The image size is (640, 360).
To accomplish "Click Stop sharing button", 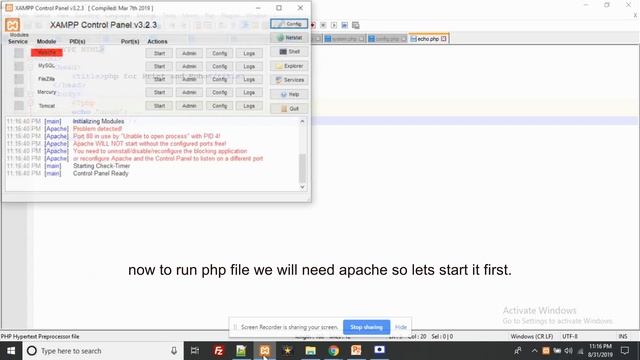I will pos(366,327).
